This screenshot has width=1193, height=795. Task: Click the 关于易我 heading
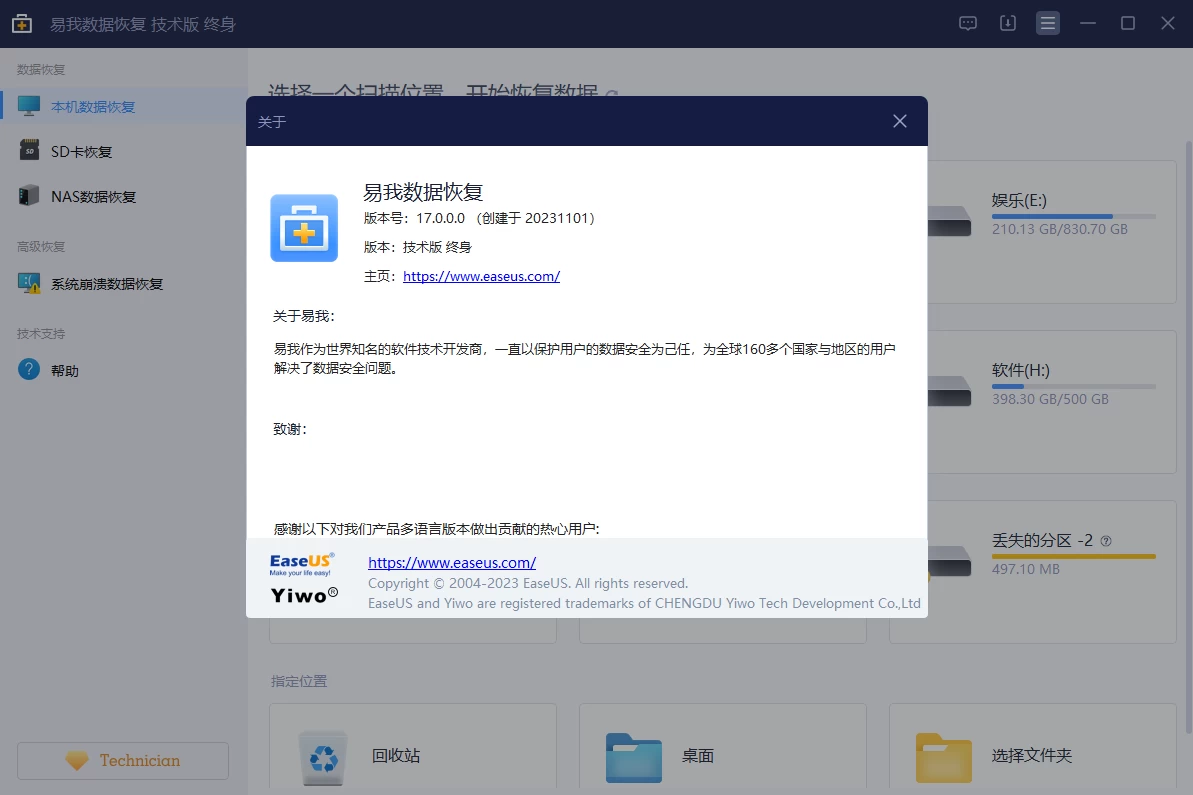[304, 316]
